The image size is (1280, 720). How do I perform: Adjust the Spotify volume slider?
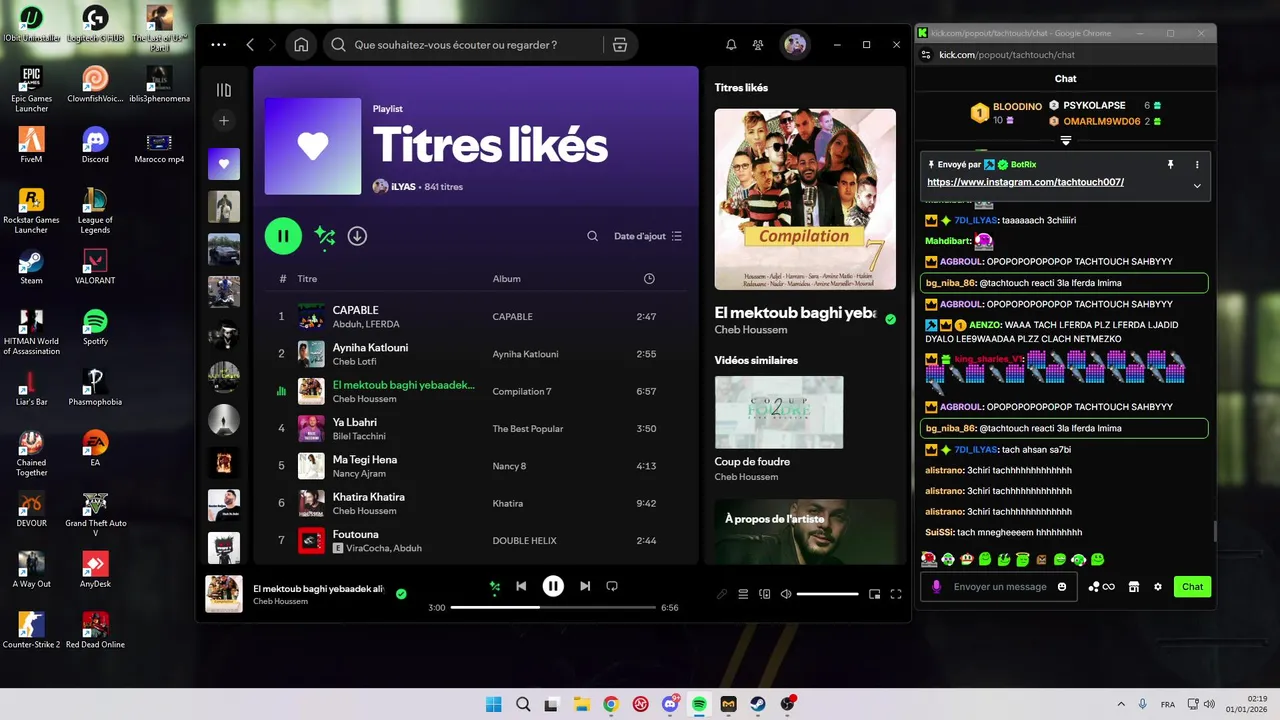pyautogui.click(x=827, y=594)
